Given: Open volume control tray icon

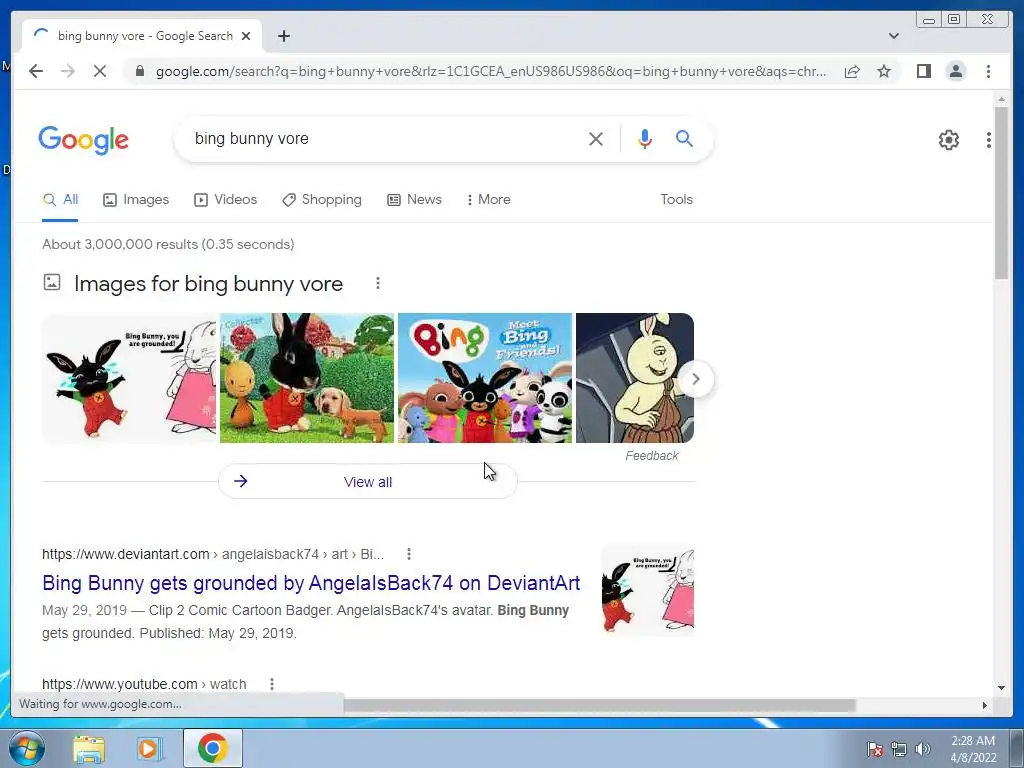Looking at the screenshot, I should pyautogui.click(x=922, y=749).
